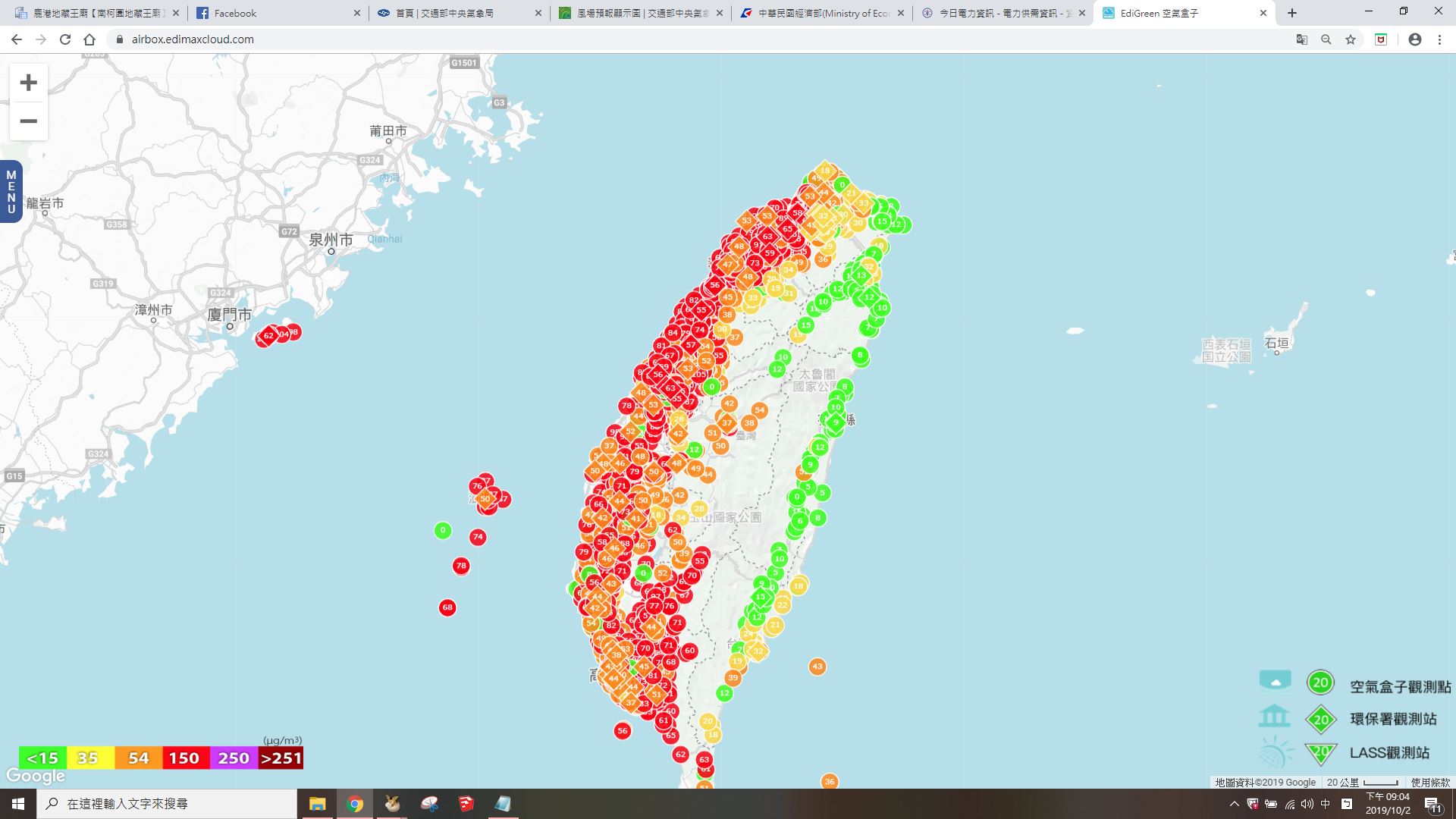1456x819 pixels.
Task: Open Notepad from the taskbar
Action: (504, 804)
